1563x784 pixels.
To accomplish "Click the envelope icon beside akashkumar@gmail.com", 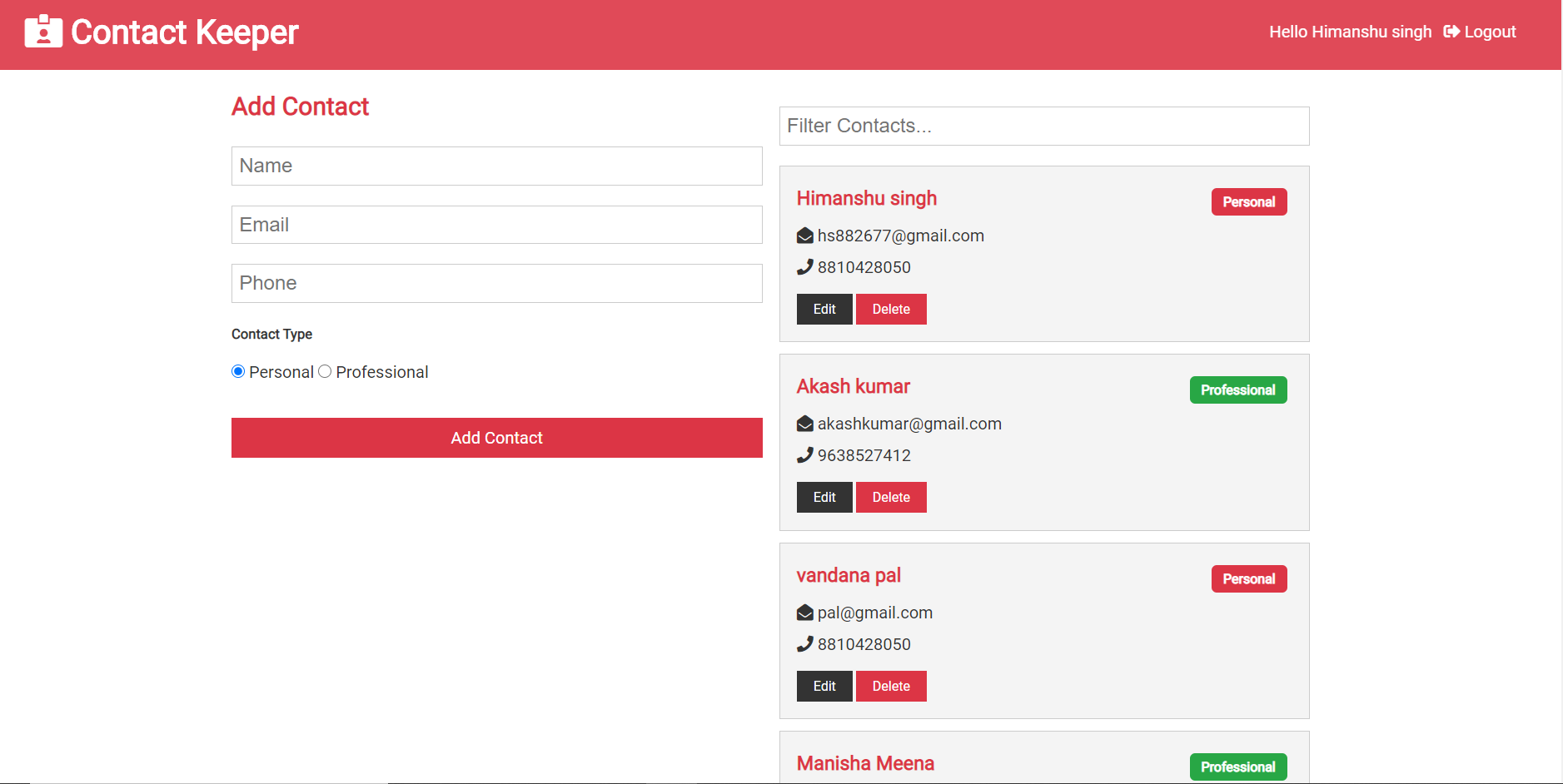I will pyautogui.click(x=804, y=424).
